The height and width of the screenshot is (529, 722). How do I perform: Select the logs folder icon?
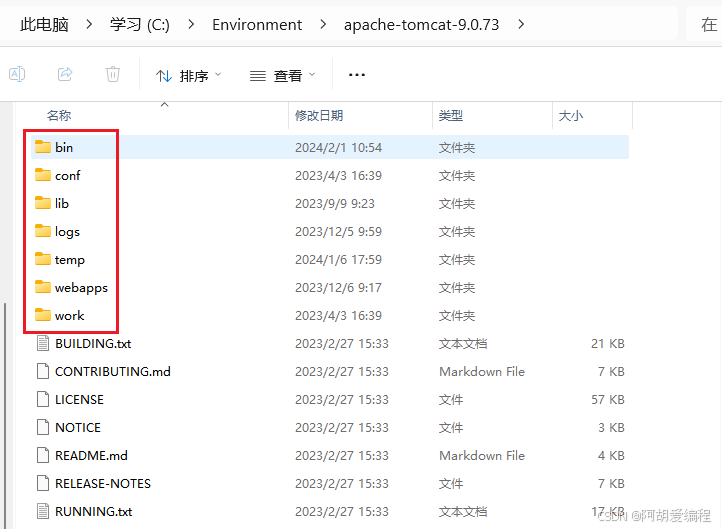point(43,231)
